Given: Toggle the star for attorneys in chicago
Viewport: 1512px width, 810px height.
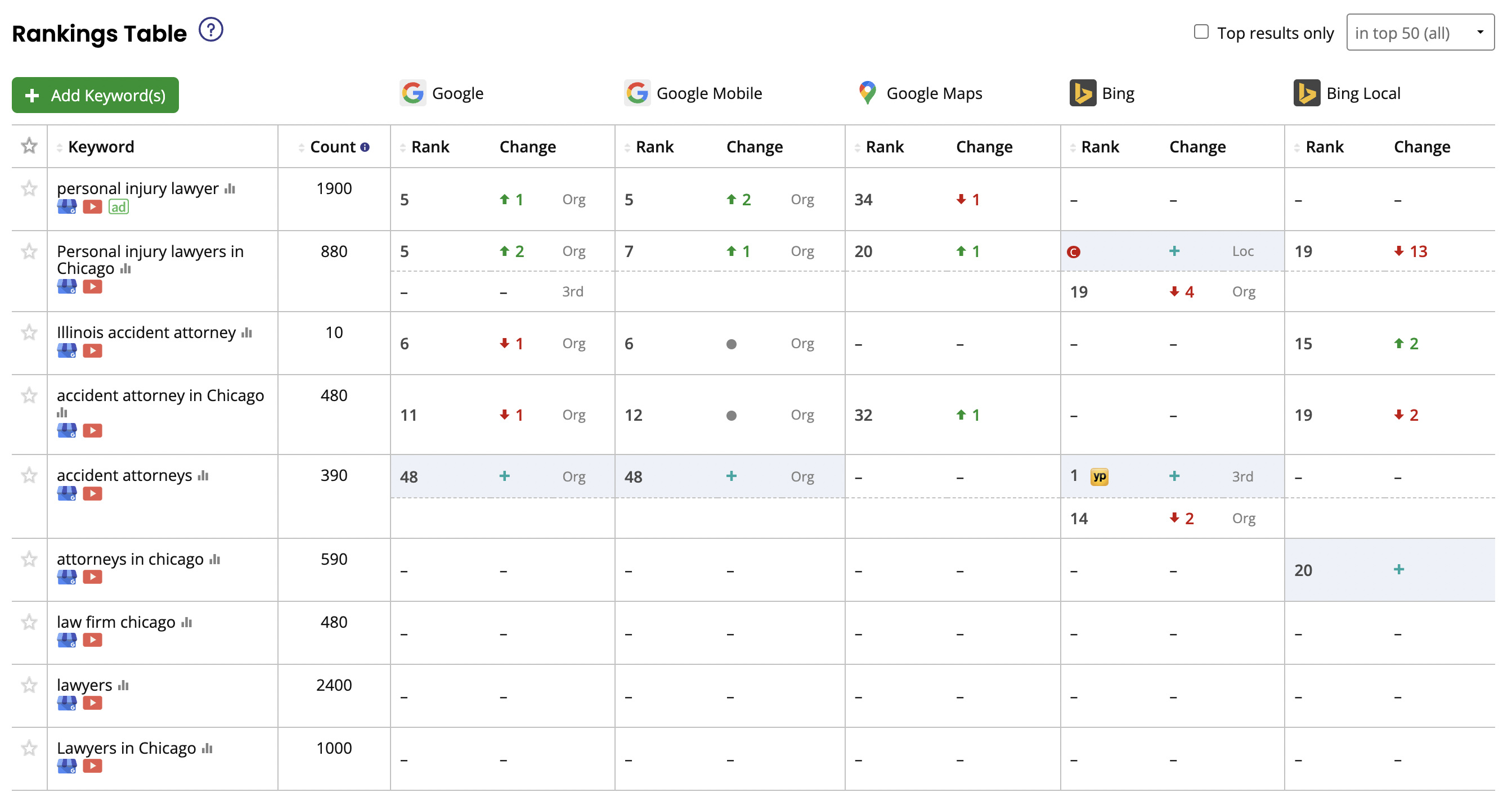Looking at the screenshot, I should (29, 559).
